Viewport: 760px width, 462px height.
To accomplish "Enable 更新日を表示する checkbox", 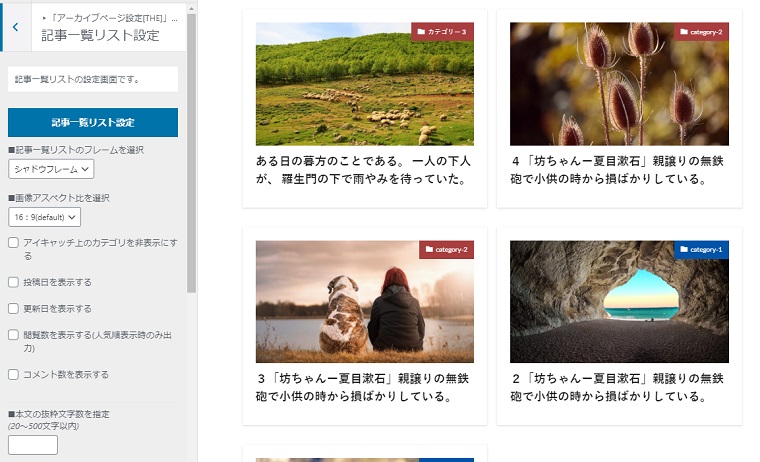I will (x=14, y=308).
